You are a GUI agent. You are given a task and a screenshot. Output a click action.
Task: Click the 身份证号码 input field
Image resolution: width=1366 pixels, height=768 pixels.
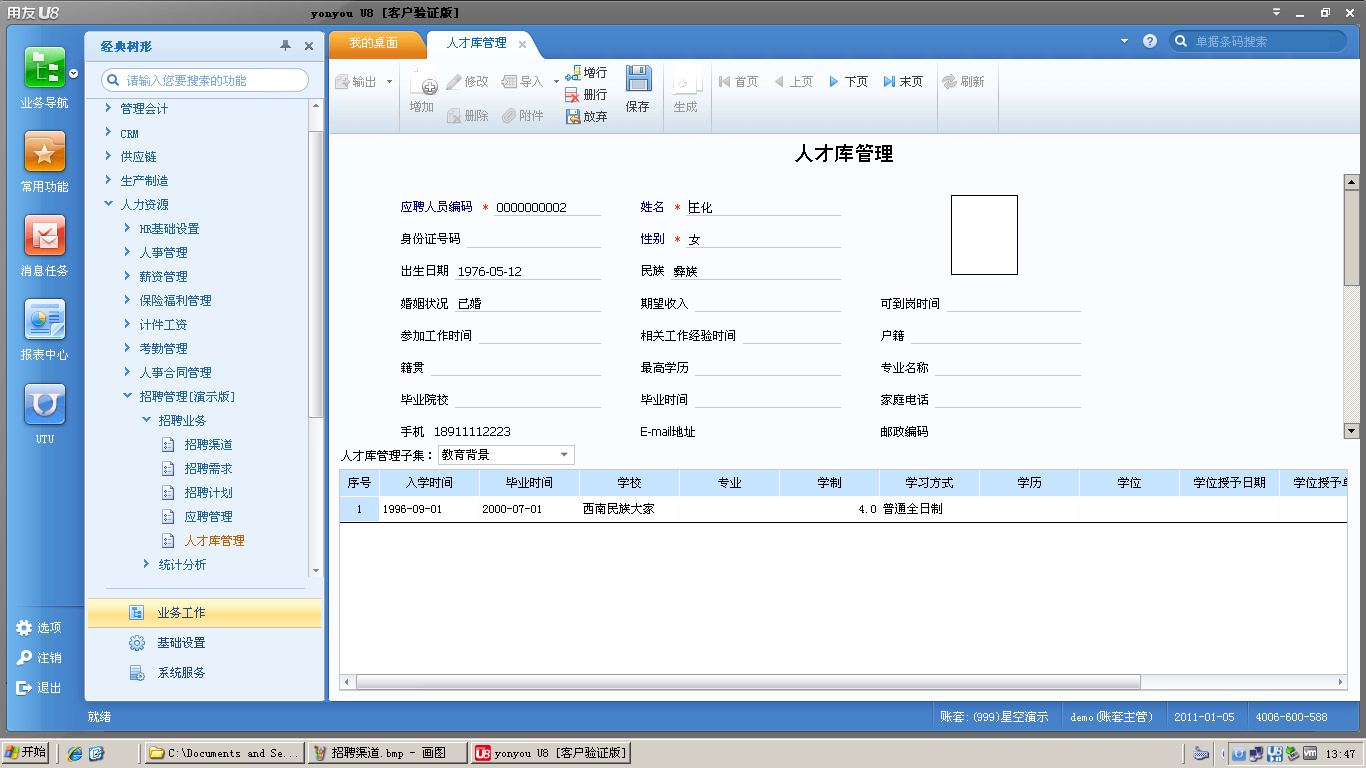(x=533, y=239)
